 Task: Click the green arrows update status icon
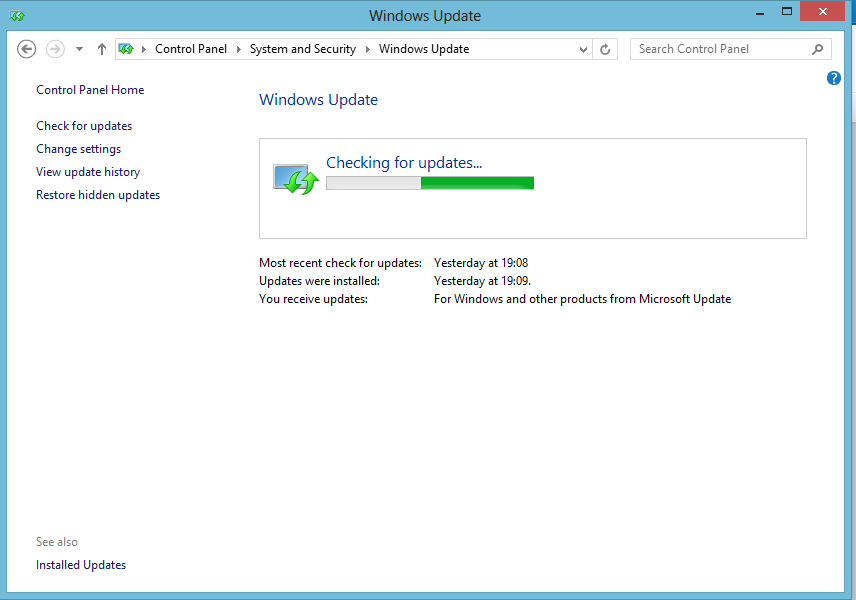pyautogui.click(x=295, y=179)
